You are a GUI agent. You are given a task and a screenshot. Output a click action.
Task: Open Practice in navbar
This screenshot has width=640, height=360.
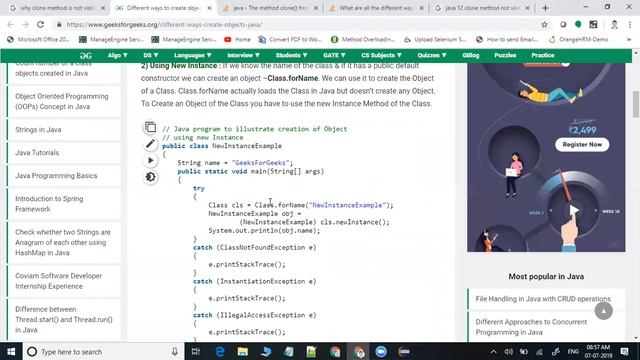pyautogui.click(x=542, y=56)
